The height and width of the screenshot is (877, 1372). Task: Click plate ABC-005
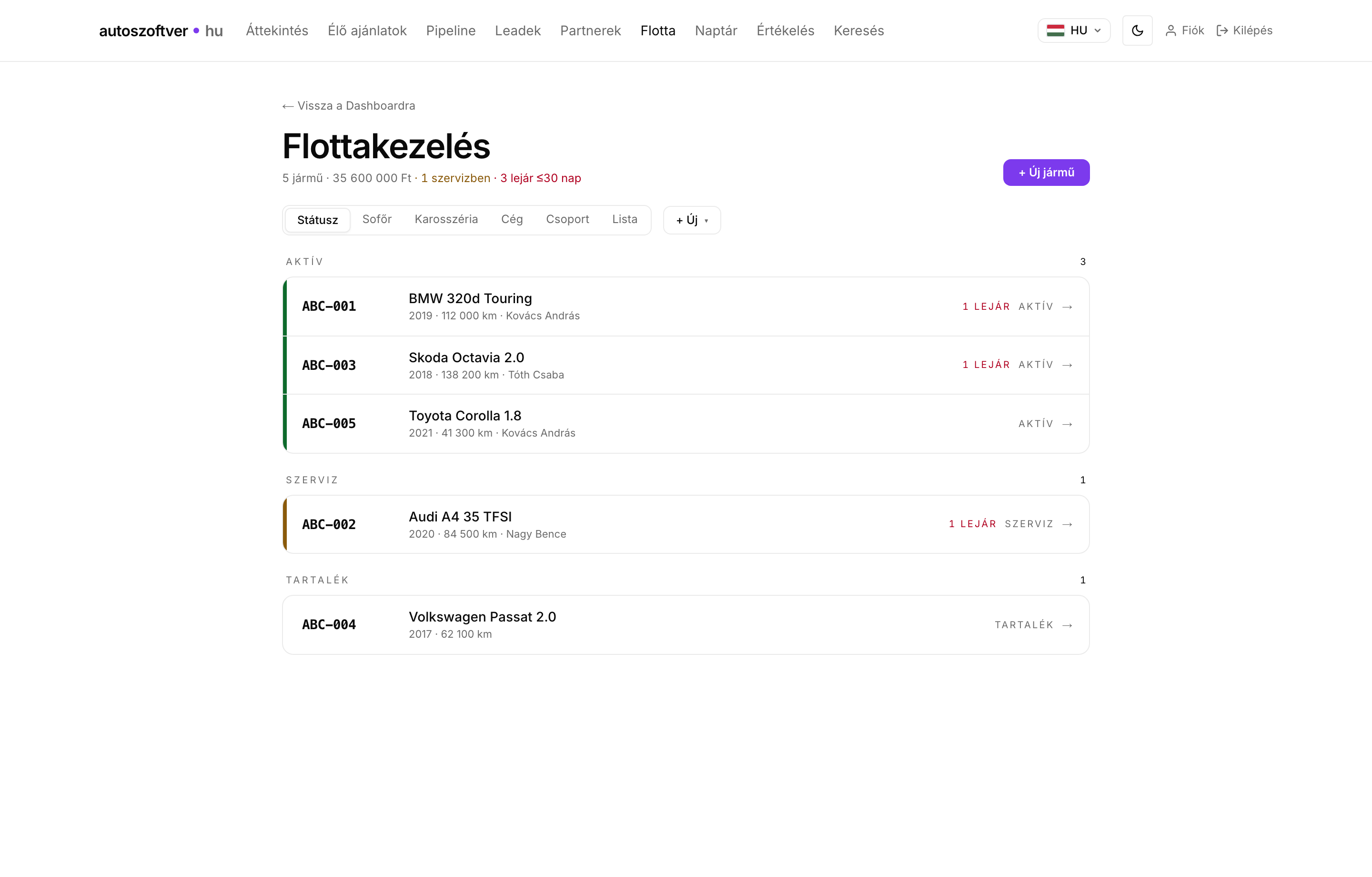click(x=329, y=423)
